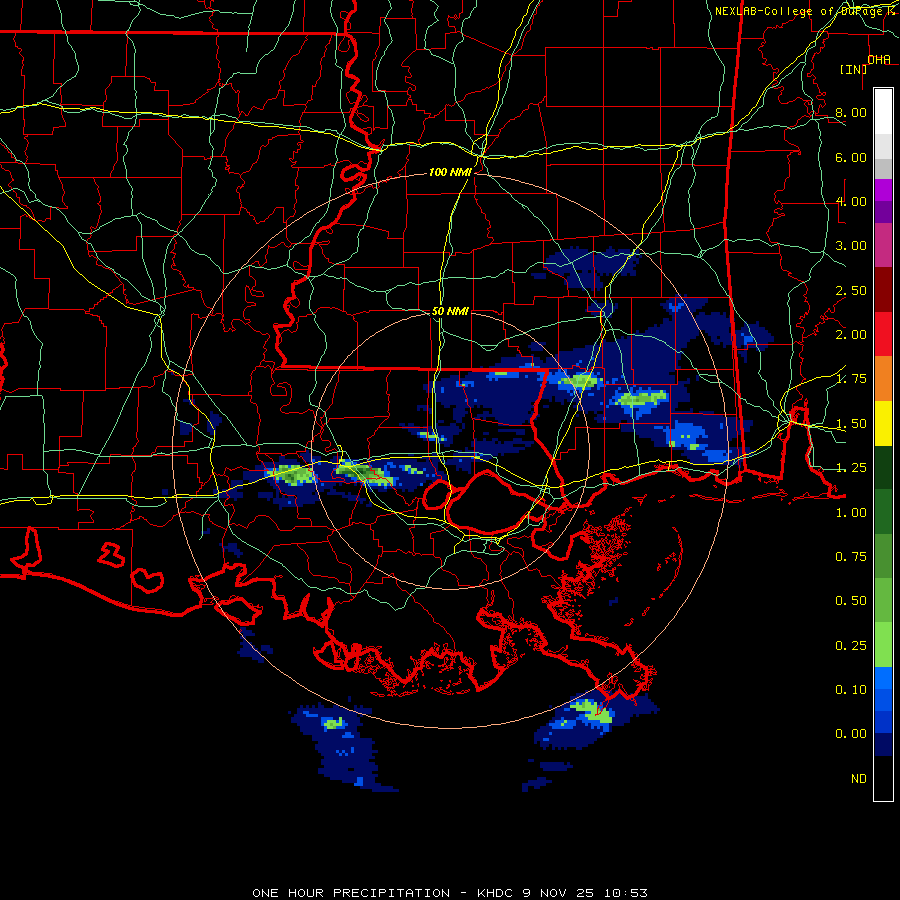The width and height of the screenshot is (900, 900).
Task: Click the 1.00 legend value
Action: 851,513
